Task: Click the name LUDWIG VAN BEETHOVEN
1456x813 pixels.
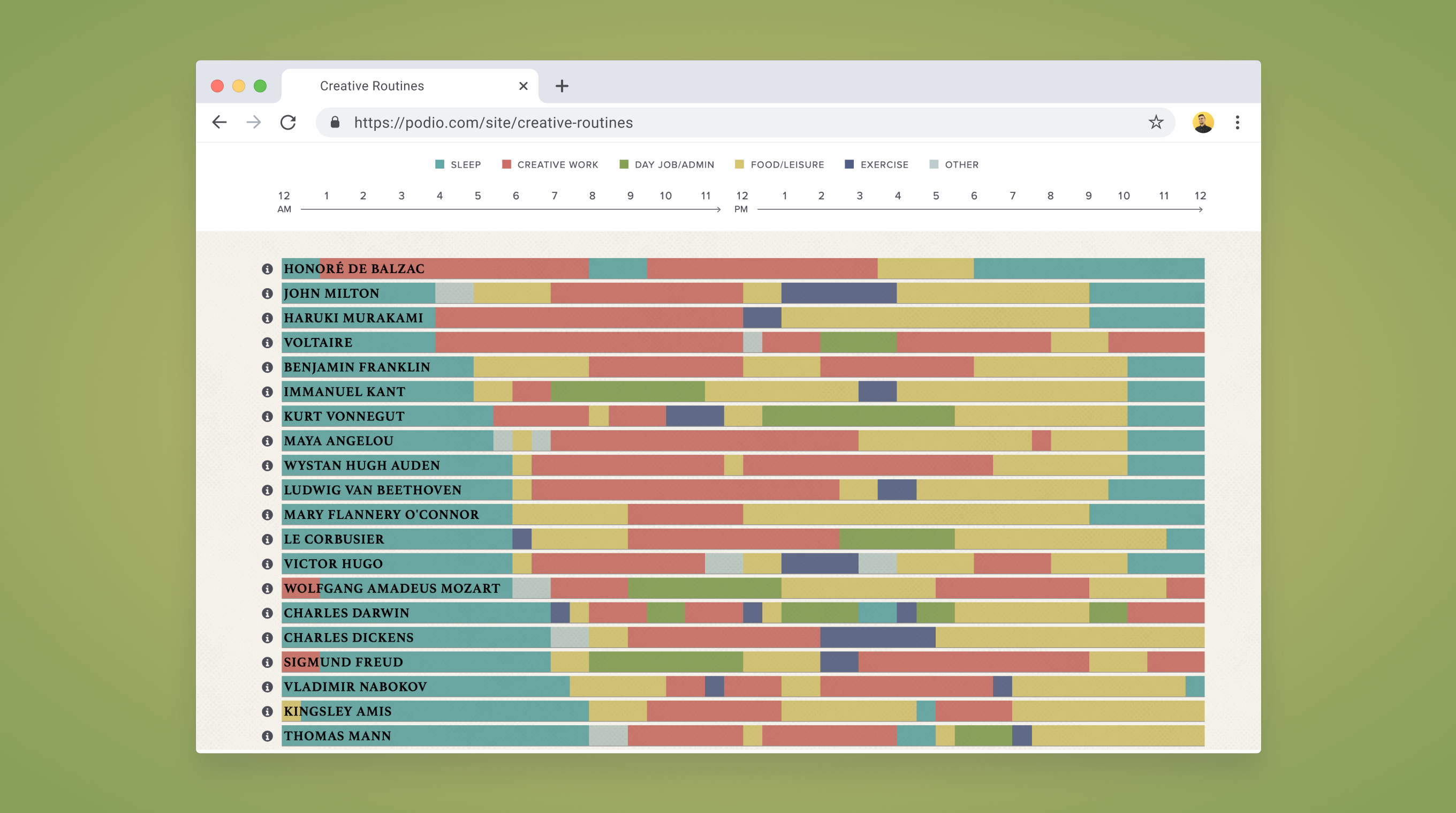Action: [x=373, y=490]
